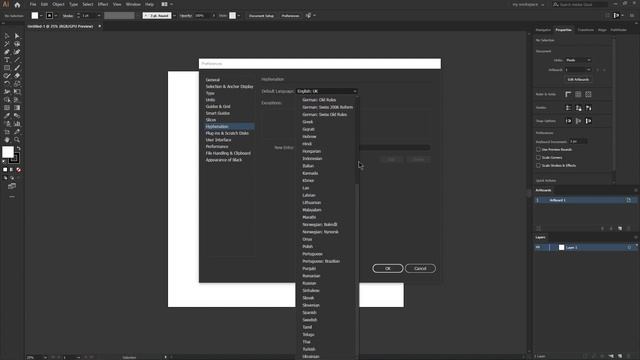The width and height of the screenshot is (640, 360).
Task: Click the Preferences button in control bar
Action: pyautogui.click(x=290, y=16)
